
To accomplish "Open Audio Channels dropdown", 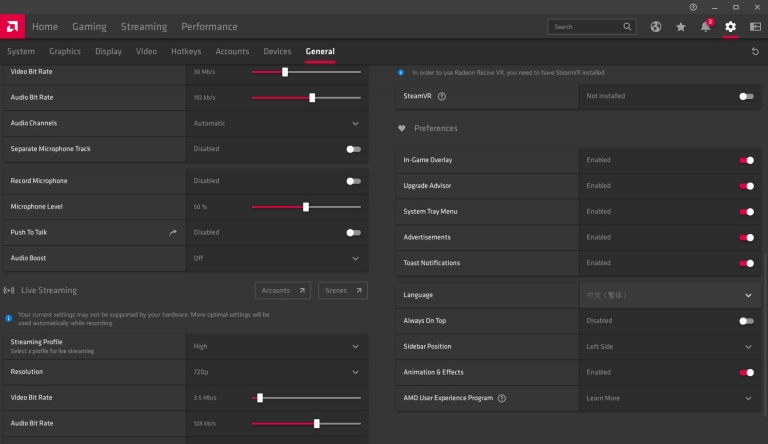I will pos(277,123).
